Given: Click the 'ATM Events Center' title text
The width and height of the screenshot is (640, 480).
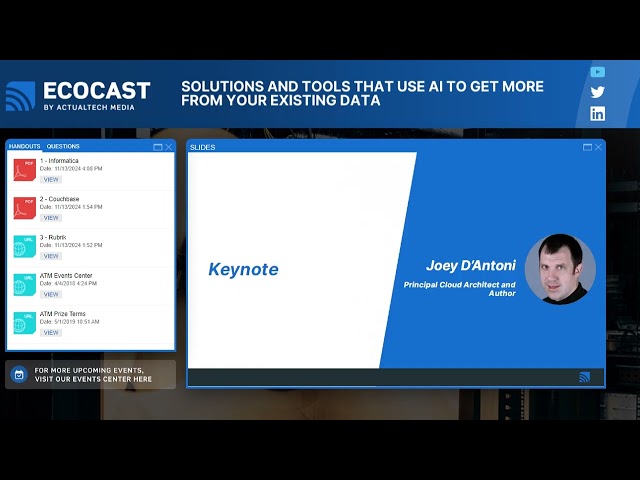Looking at the screenshot, I should point(66,276).
